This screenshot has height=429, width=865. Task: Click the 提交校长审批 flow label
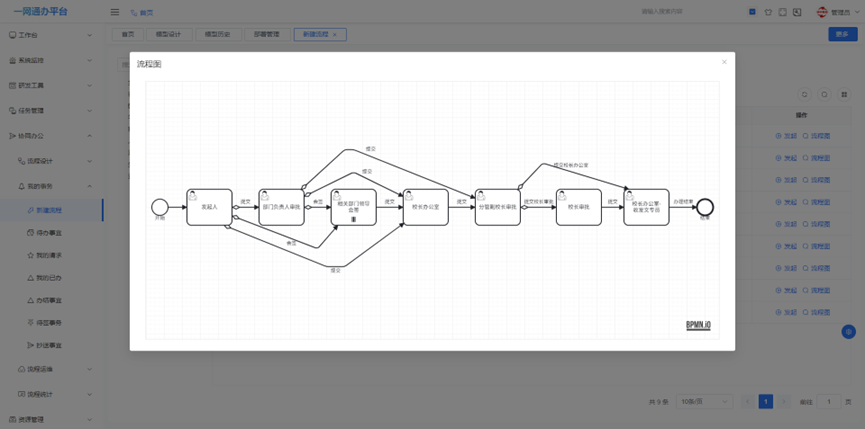tap(538, 202)
